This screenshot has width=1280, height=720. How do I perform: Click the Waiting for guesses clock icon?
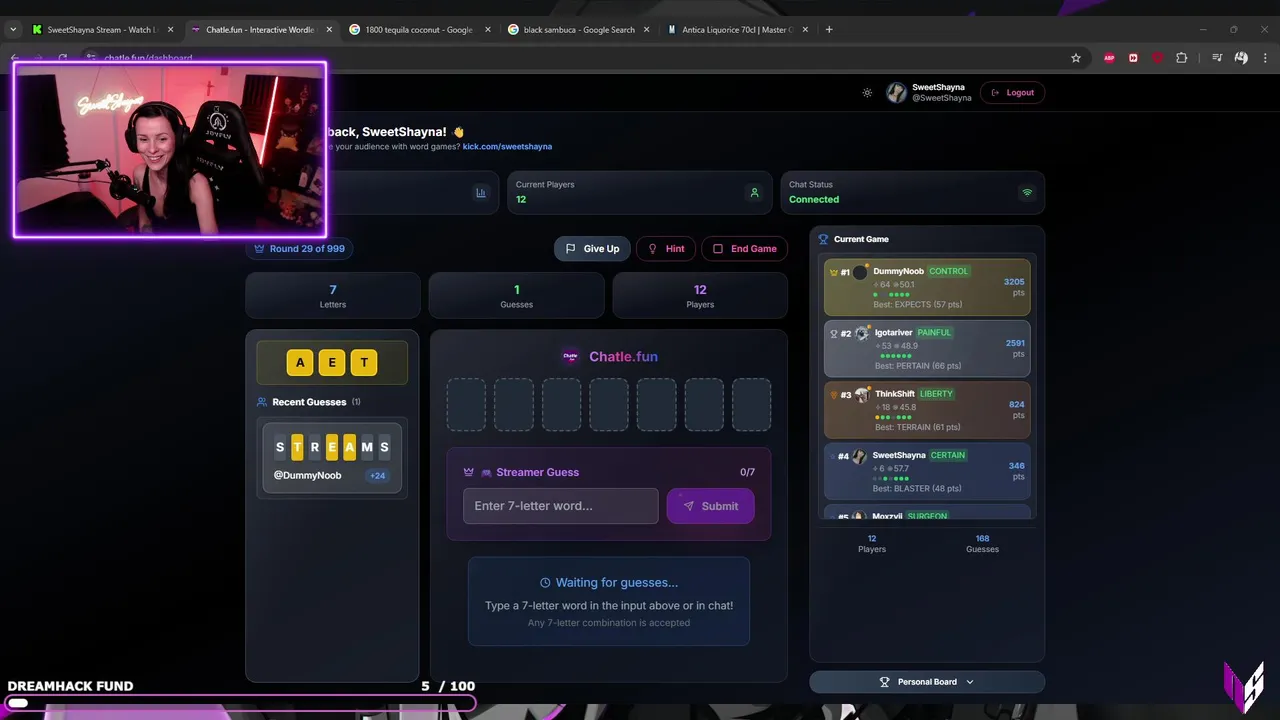coord(545,583)
